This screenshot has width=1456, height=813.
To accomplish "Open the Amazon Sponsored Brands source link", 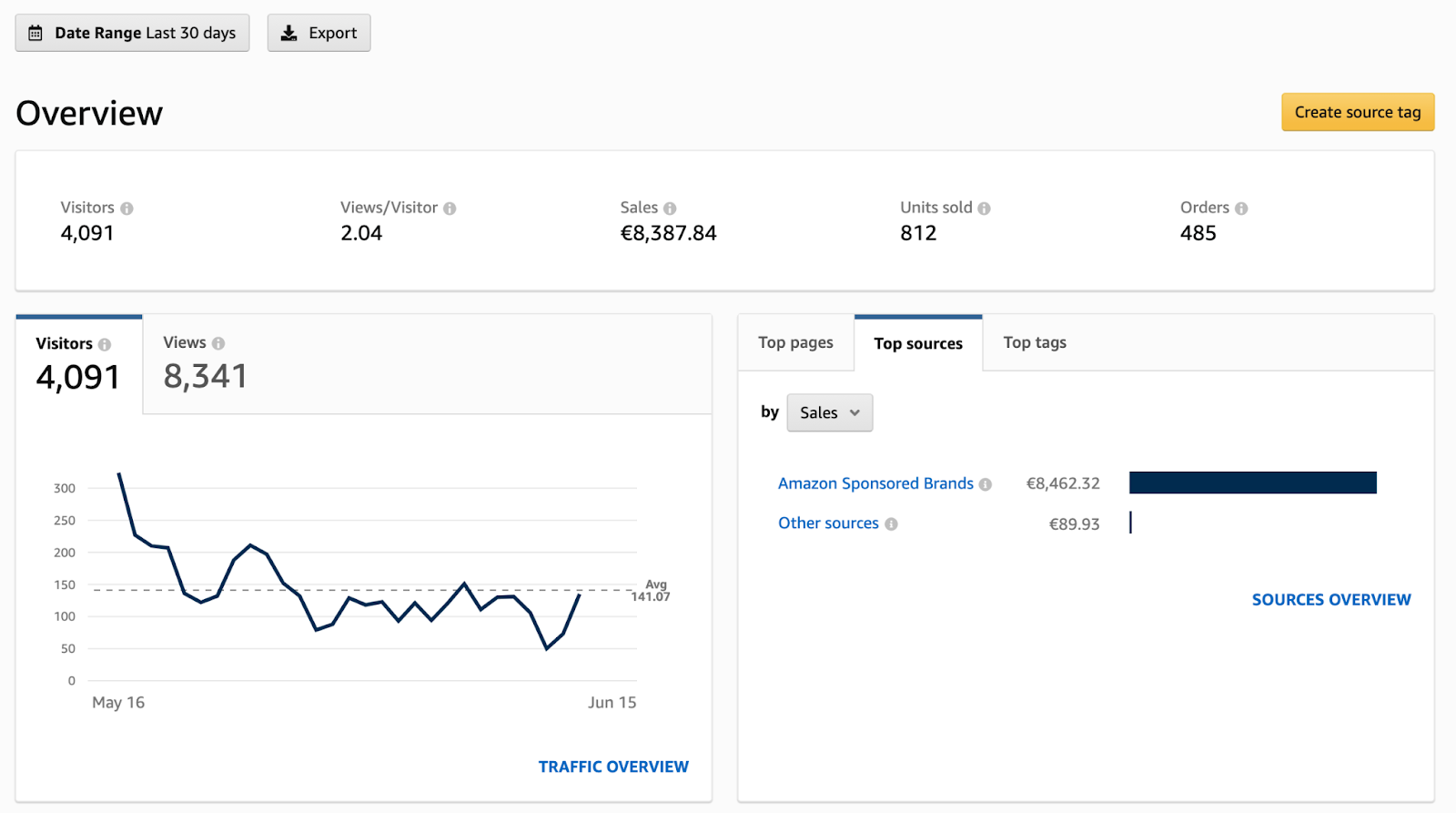I will [875, 483].
